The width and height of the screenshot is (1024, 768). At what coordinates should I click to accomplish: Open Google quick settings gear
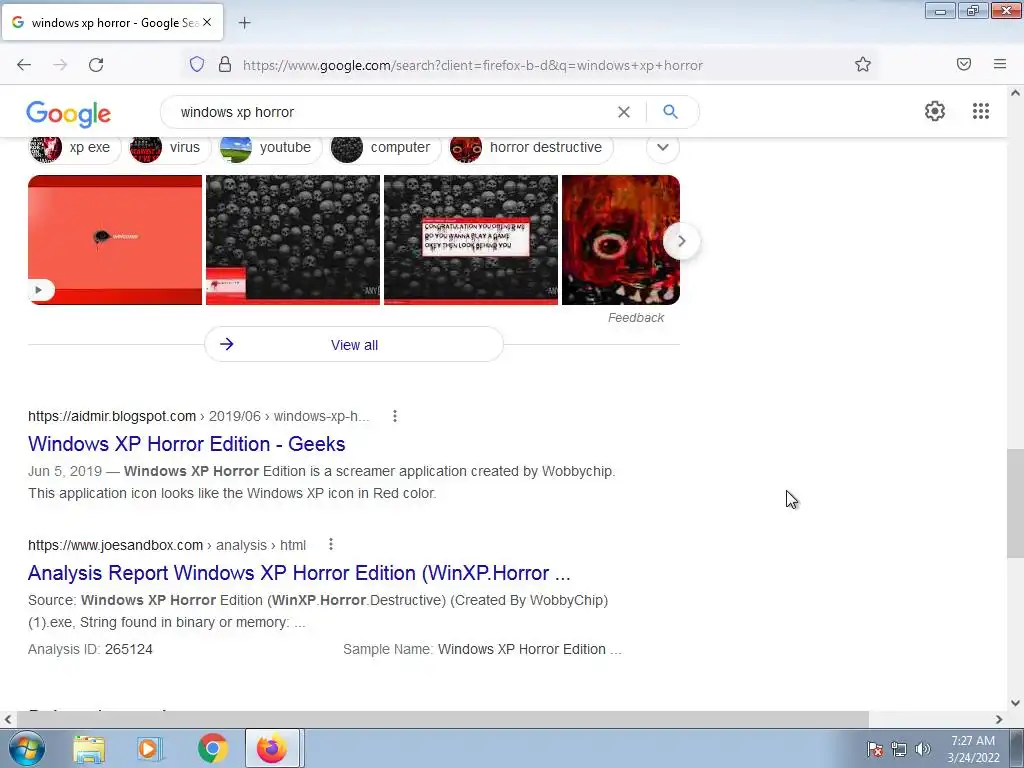pos(935,111)
